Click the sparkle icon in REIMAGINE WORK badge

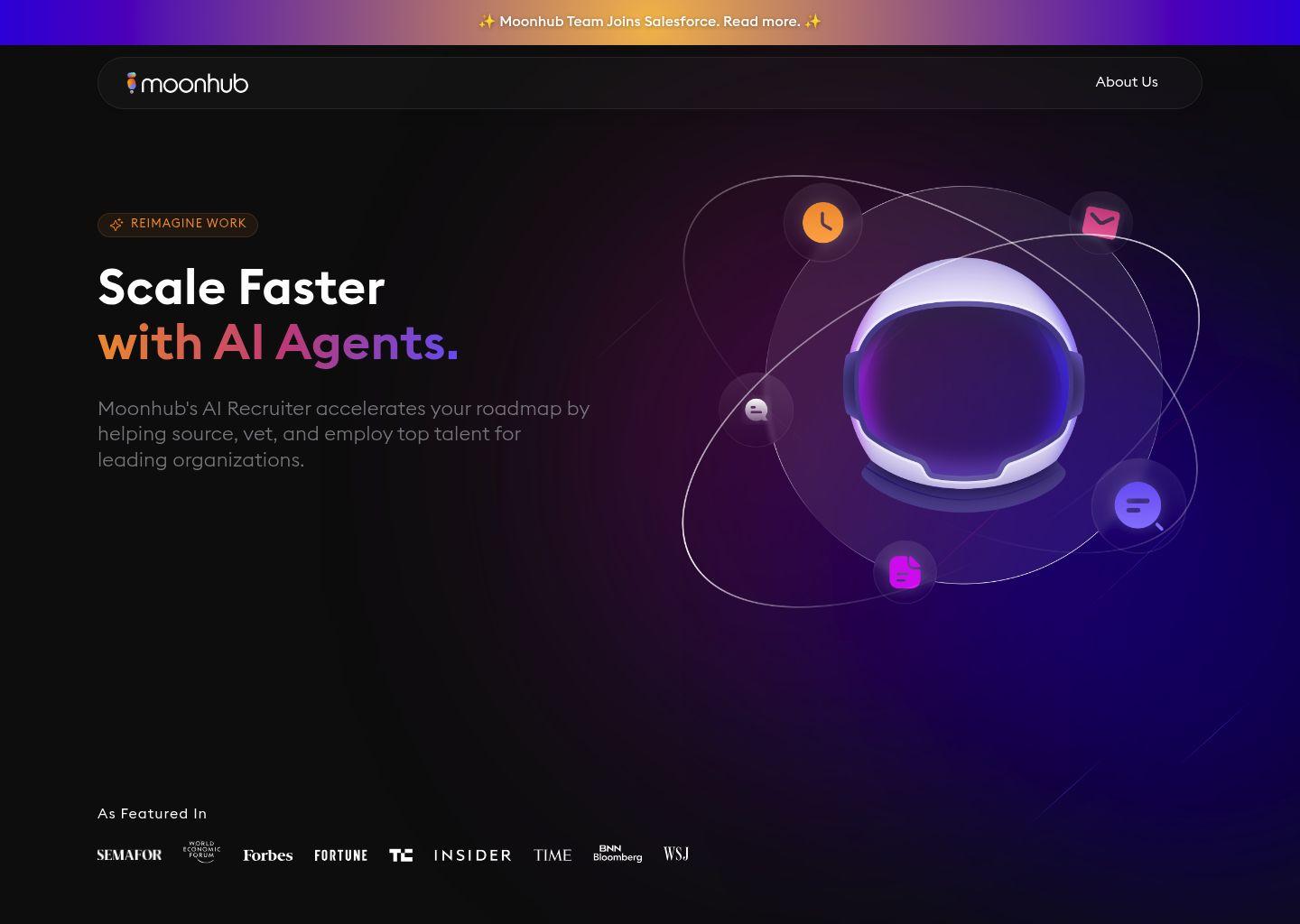(x=116, y=225)
